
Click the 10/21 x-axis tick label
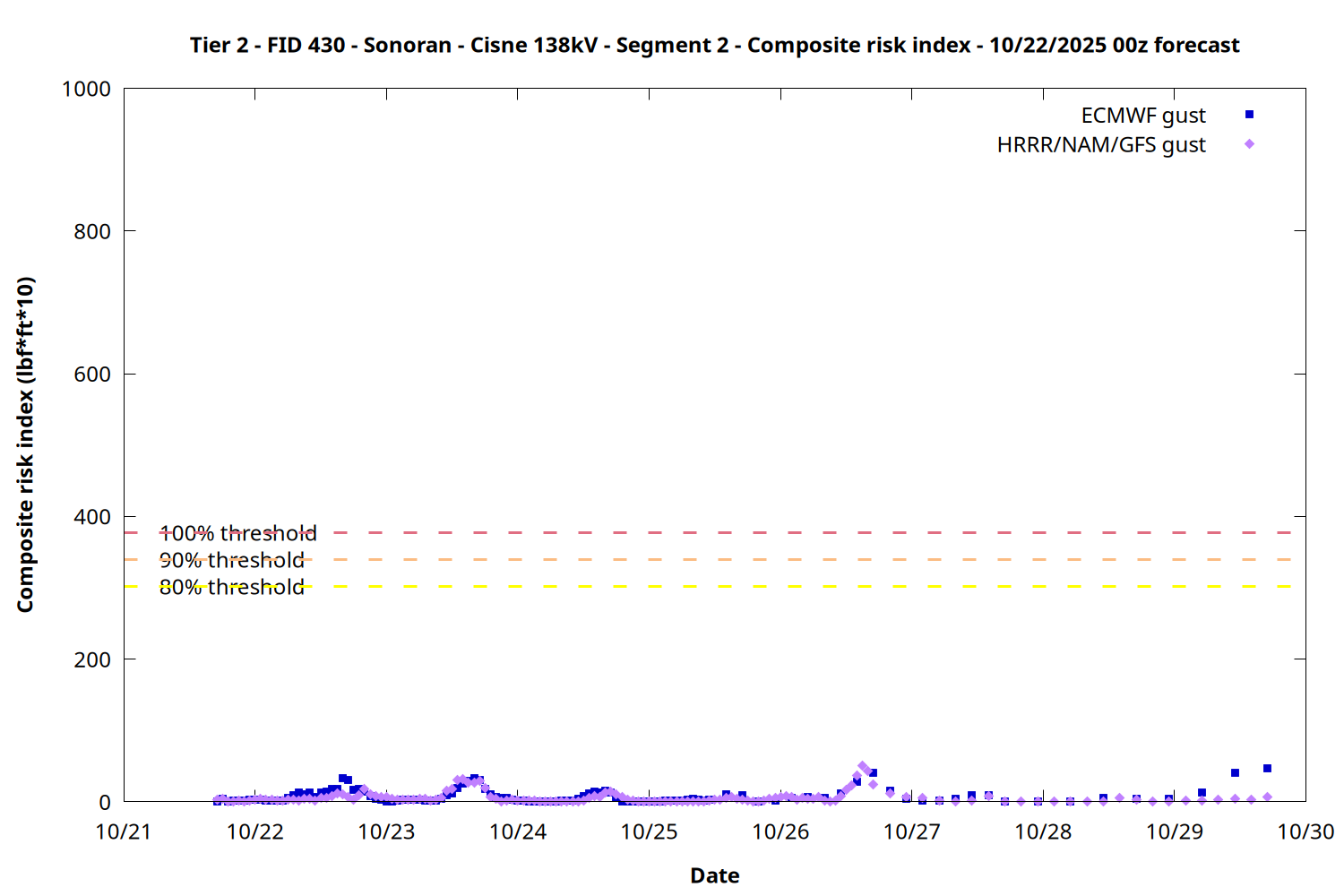(124, 832)
